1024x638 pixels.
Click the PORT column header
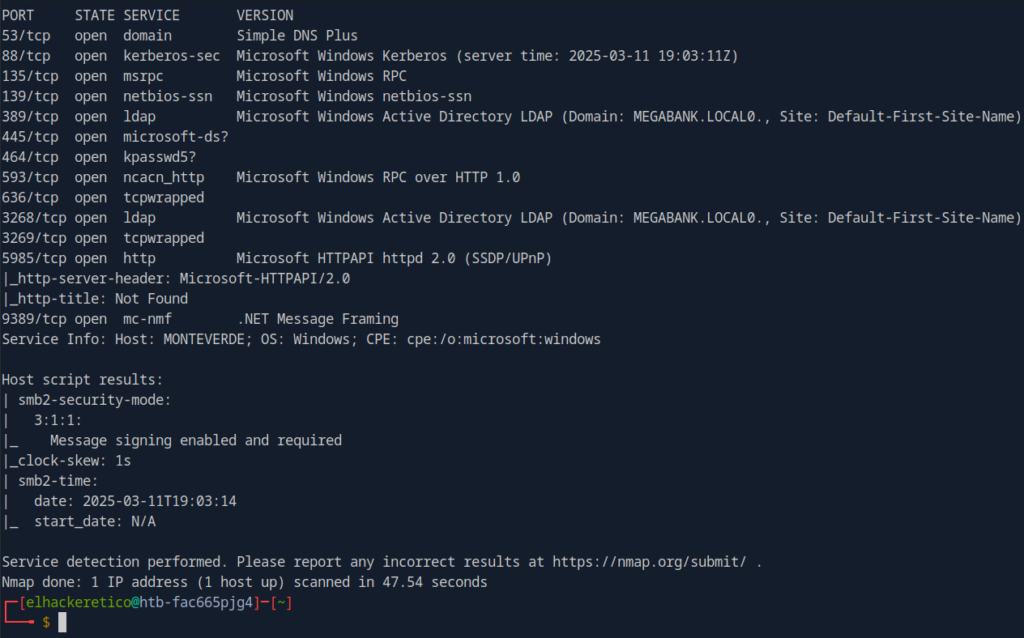coord(18,15)
